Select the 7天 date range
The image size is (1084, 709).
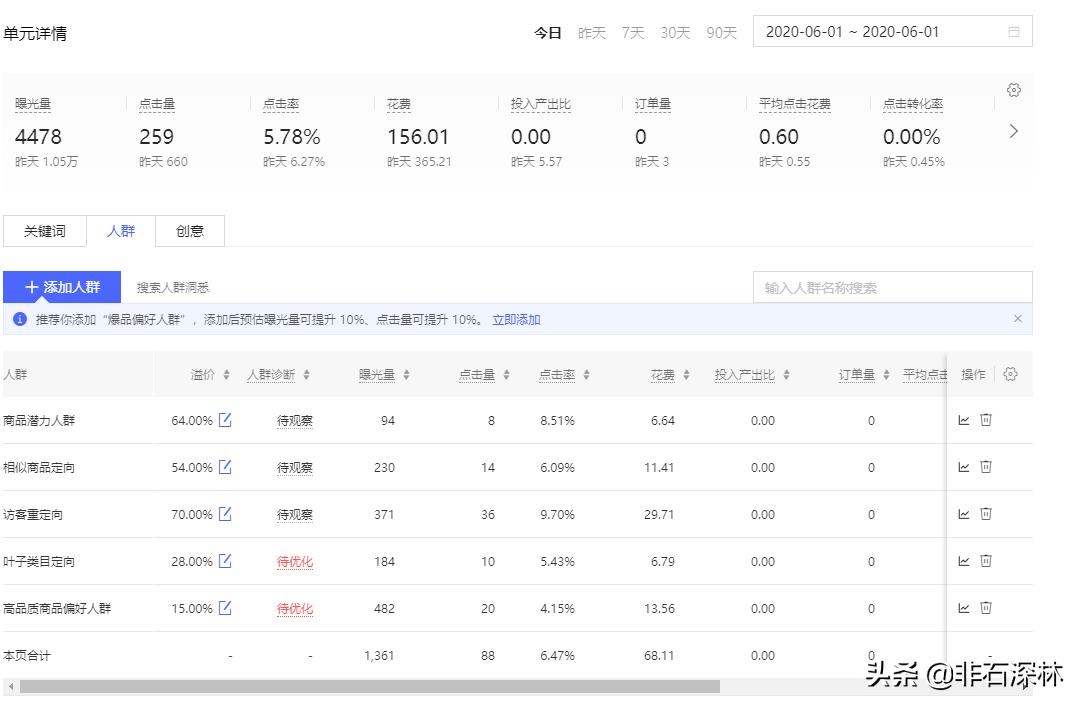[633, 33]
